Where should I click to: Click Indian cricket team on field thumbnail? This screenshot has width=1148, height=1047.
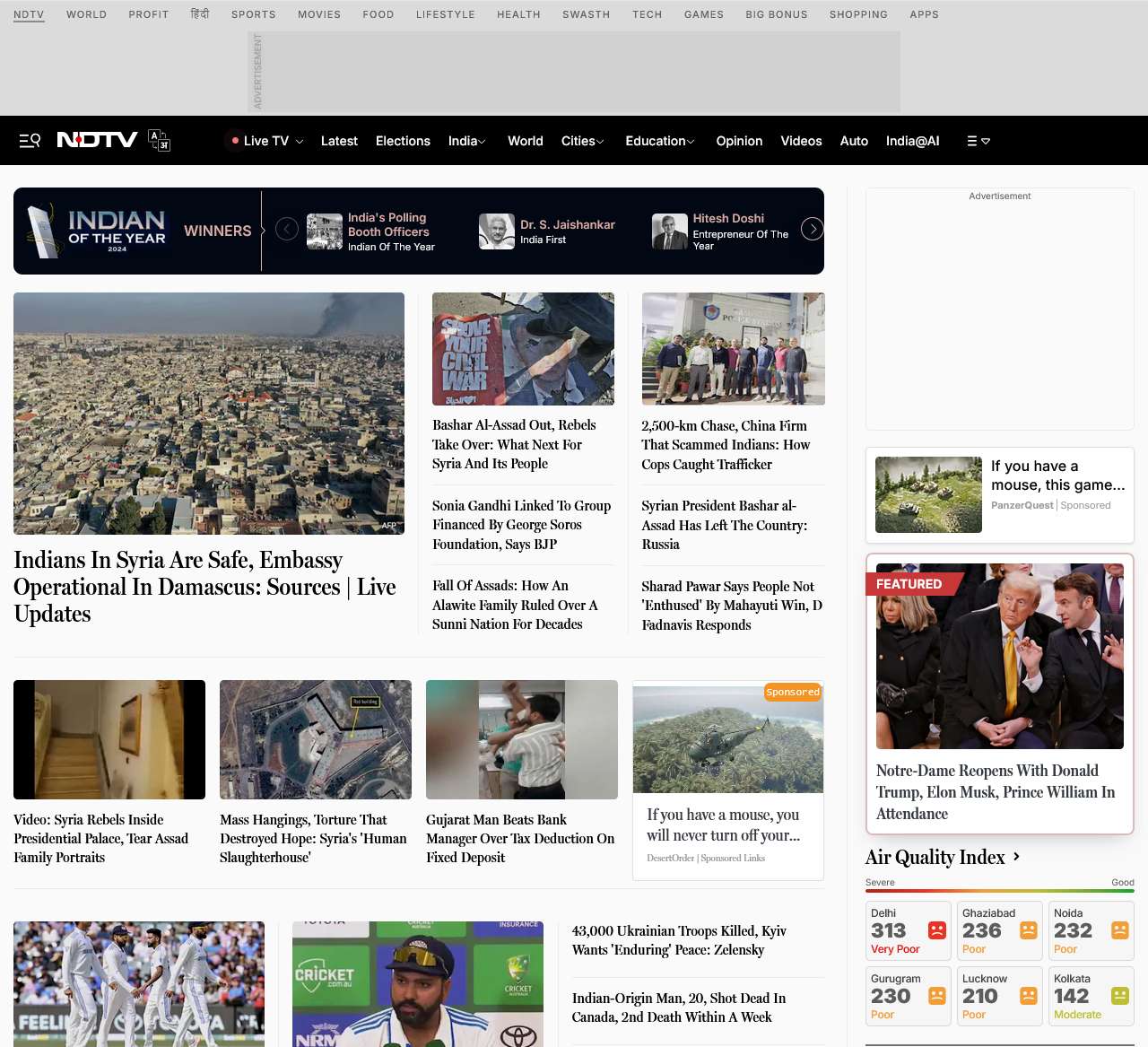[139, 984]
